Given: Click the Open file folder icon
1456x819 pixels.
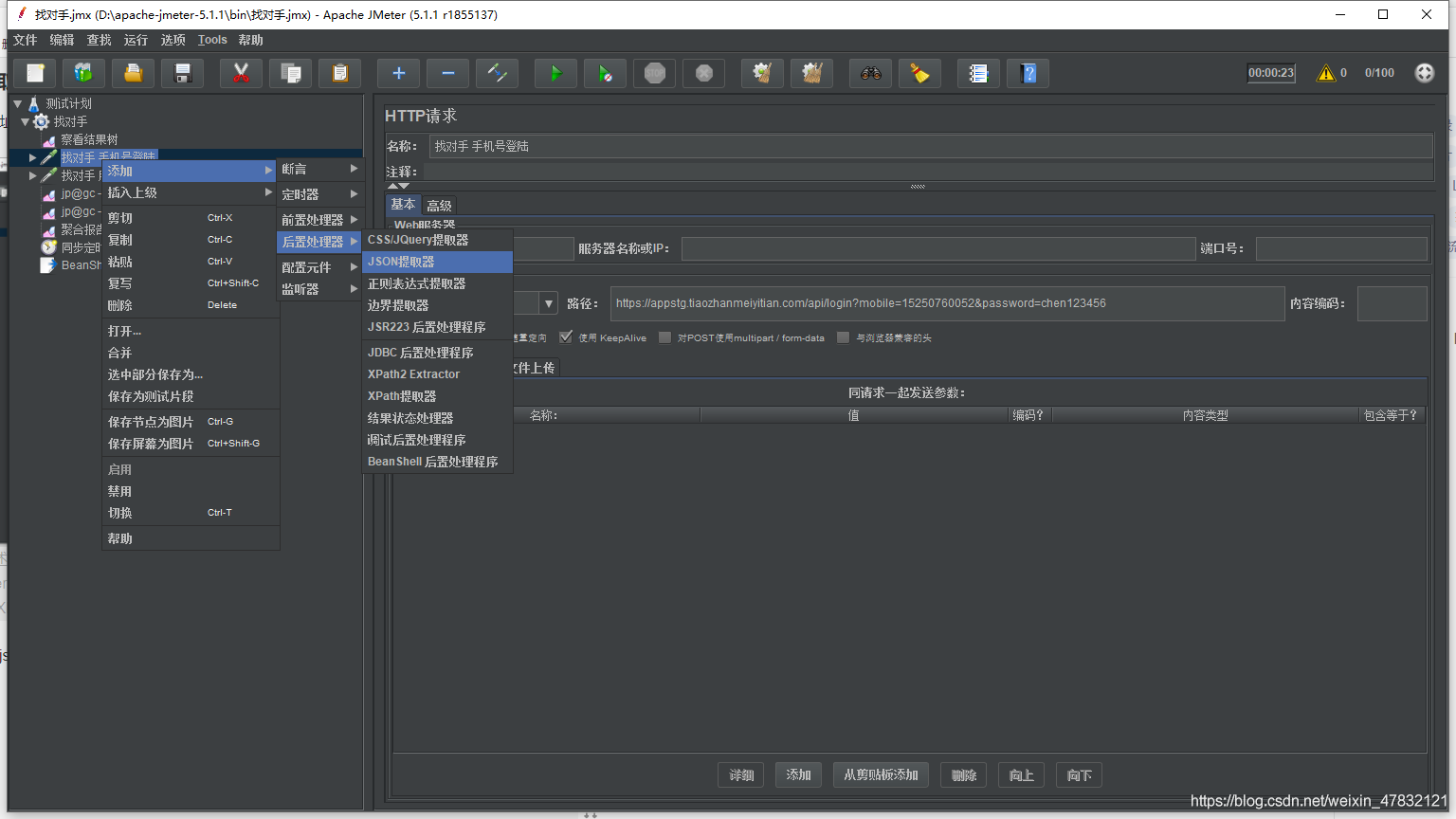Looking at the screenshot, I should pos(134,73).
